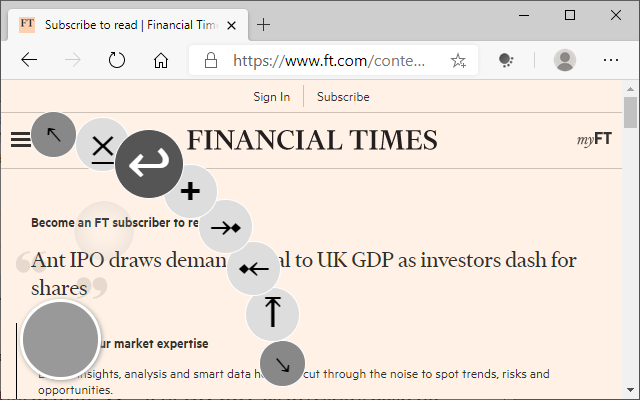Refresh the current page

(x=117, y=60)
